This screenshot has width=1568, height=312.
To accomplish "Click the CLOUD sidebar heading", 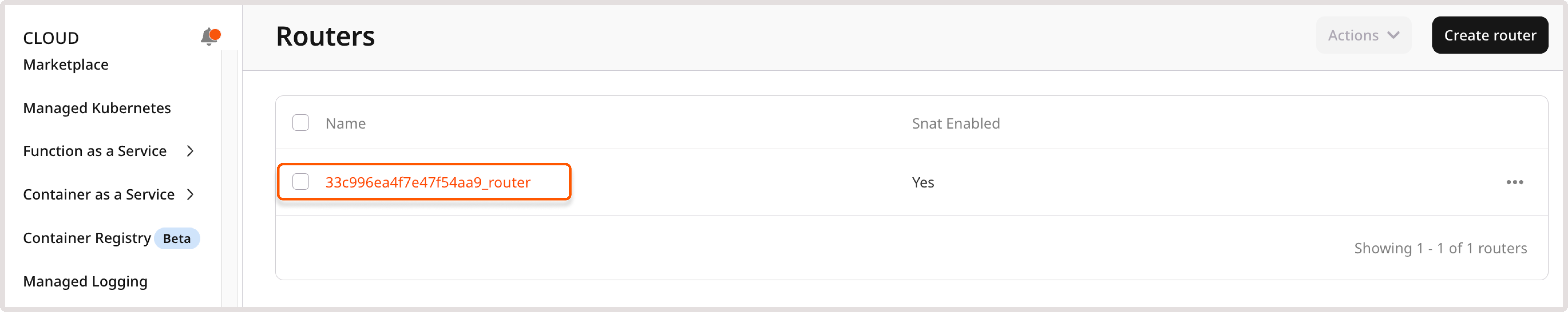I will coord(51,38).
